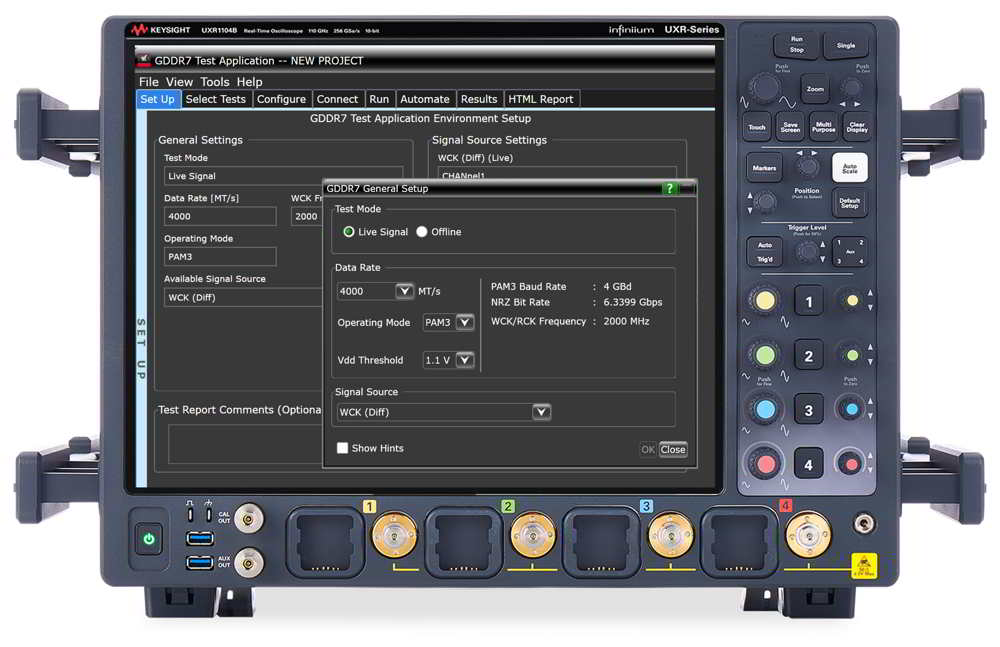Expand the Operating Mode PAM3 dropdown
This screenshot has height=647, width=1000.
pos(464,322)
